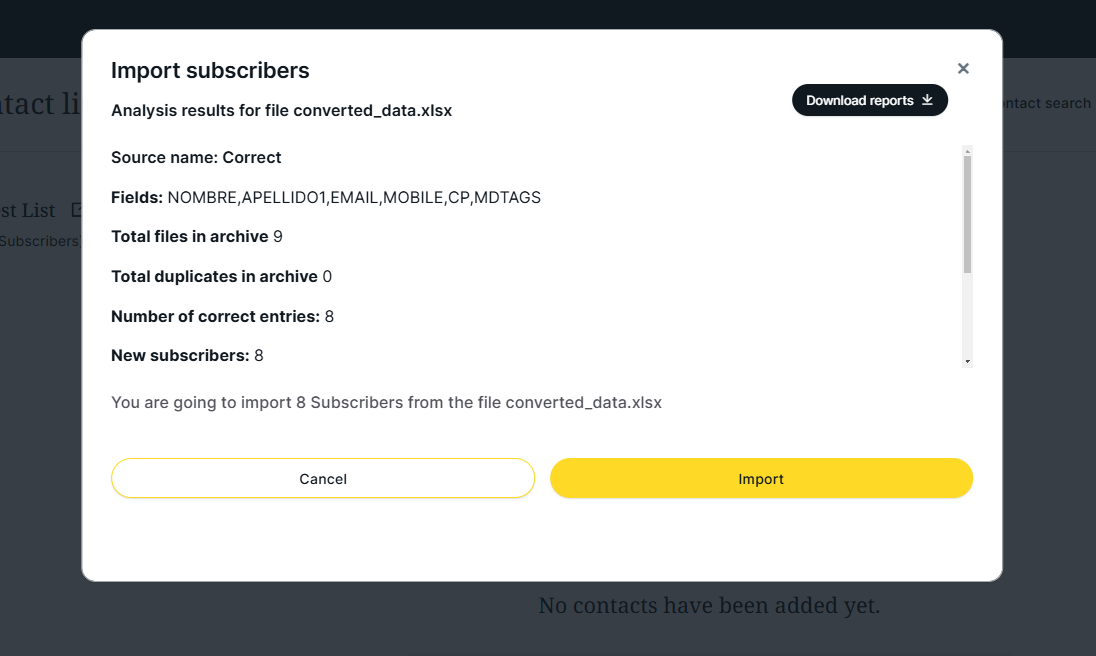Click the edit icon beside the list name
This screenshot has width=1096, height=656.
point(76,210)
